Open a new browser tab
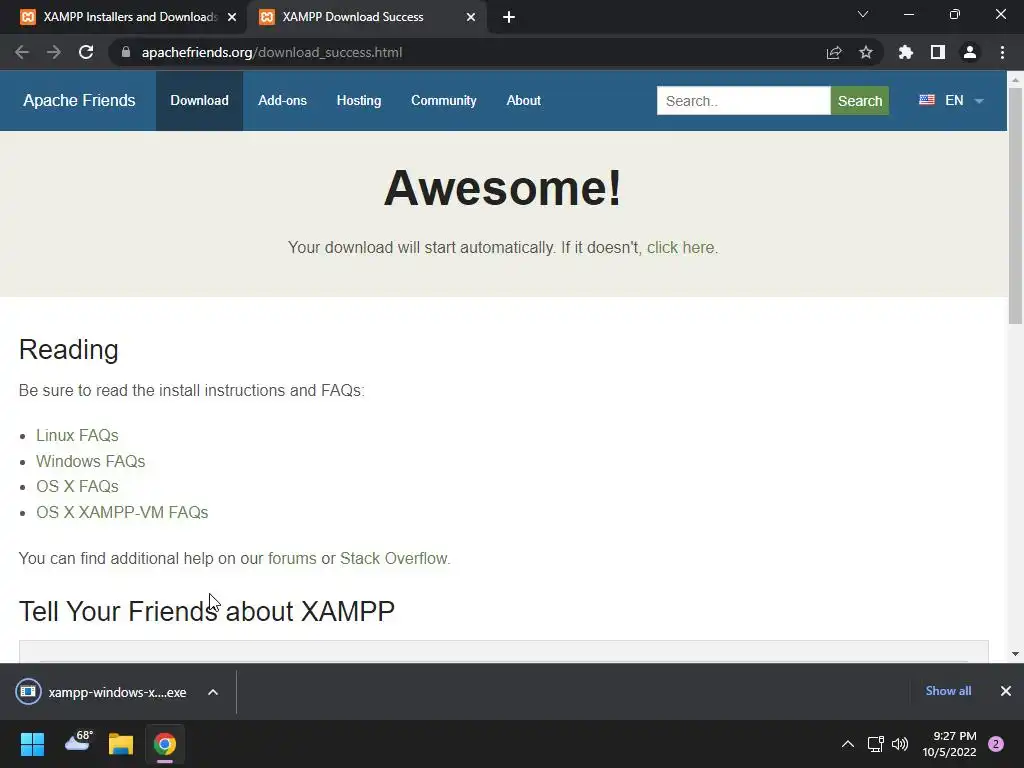Viewport: 1024px width, 768px height. click(509, 17)
